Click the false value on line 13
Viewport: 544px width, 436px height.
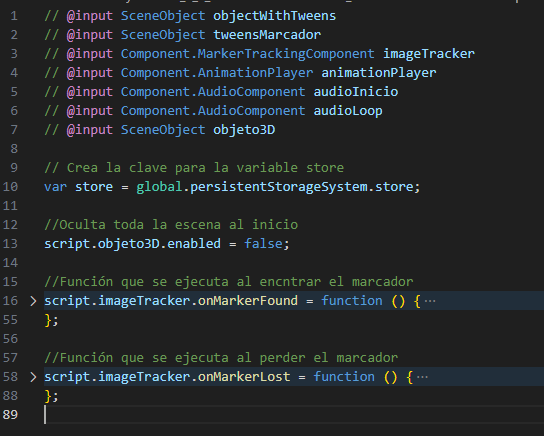click(264, 244)
